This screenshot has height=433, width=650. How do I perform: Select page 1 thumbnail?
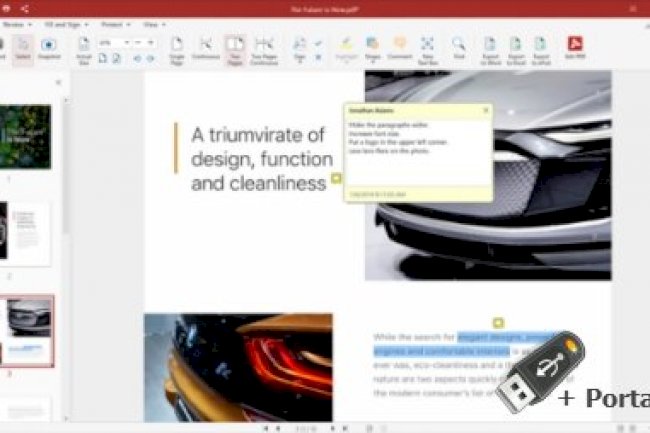pyautogui.click(x=25, y=137)
